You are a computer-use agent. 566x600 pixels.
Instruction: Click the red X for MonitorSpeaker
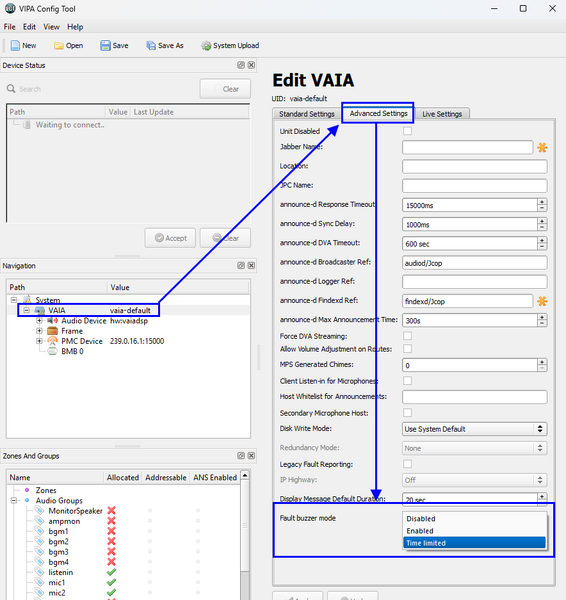pos(111,510)
